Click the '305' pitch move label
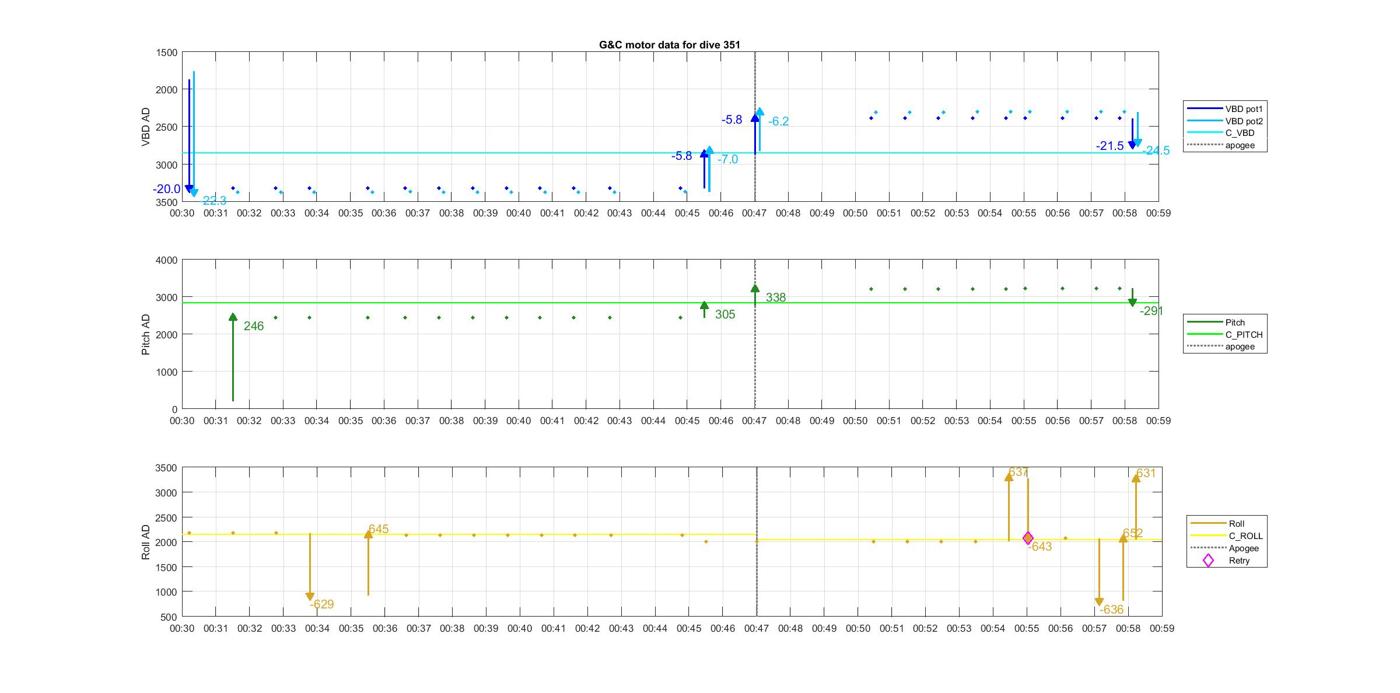This screenshot has height=693, width=1400. [x=725, y=314]
